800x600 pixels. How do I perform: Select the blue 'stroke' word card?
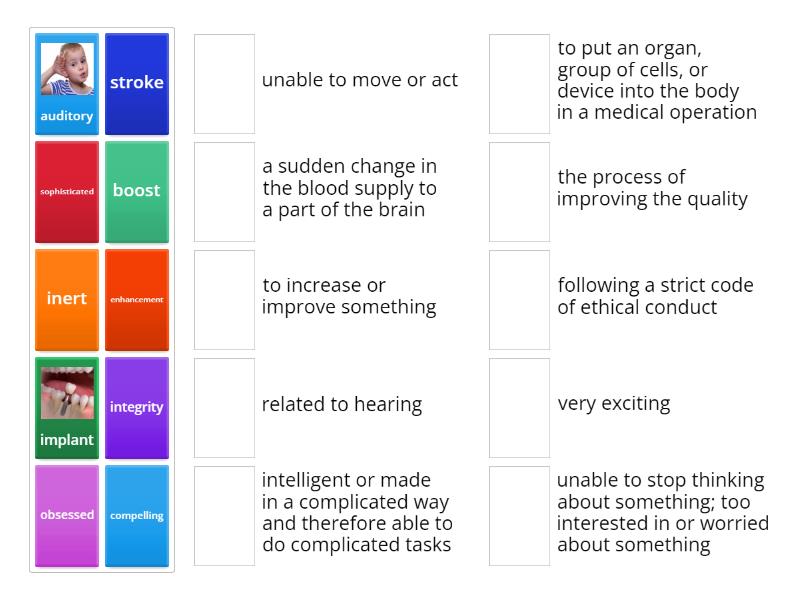tap(137, 84)
